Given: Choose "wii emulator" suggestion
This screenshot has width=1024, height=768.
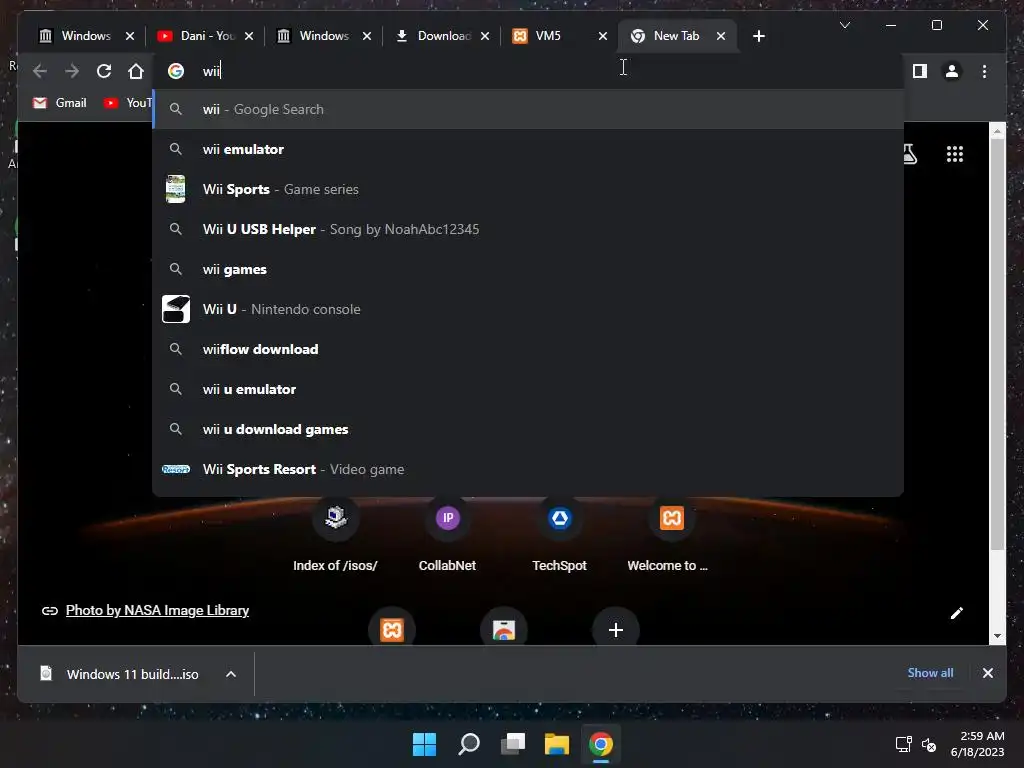Looking at the screenshot, I should click(x=528, y=149).
